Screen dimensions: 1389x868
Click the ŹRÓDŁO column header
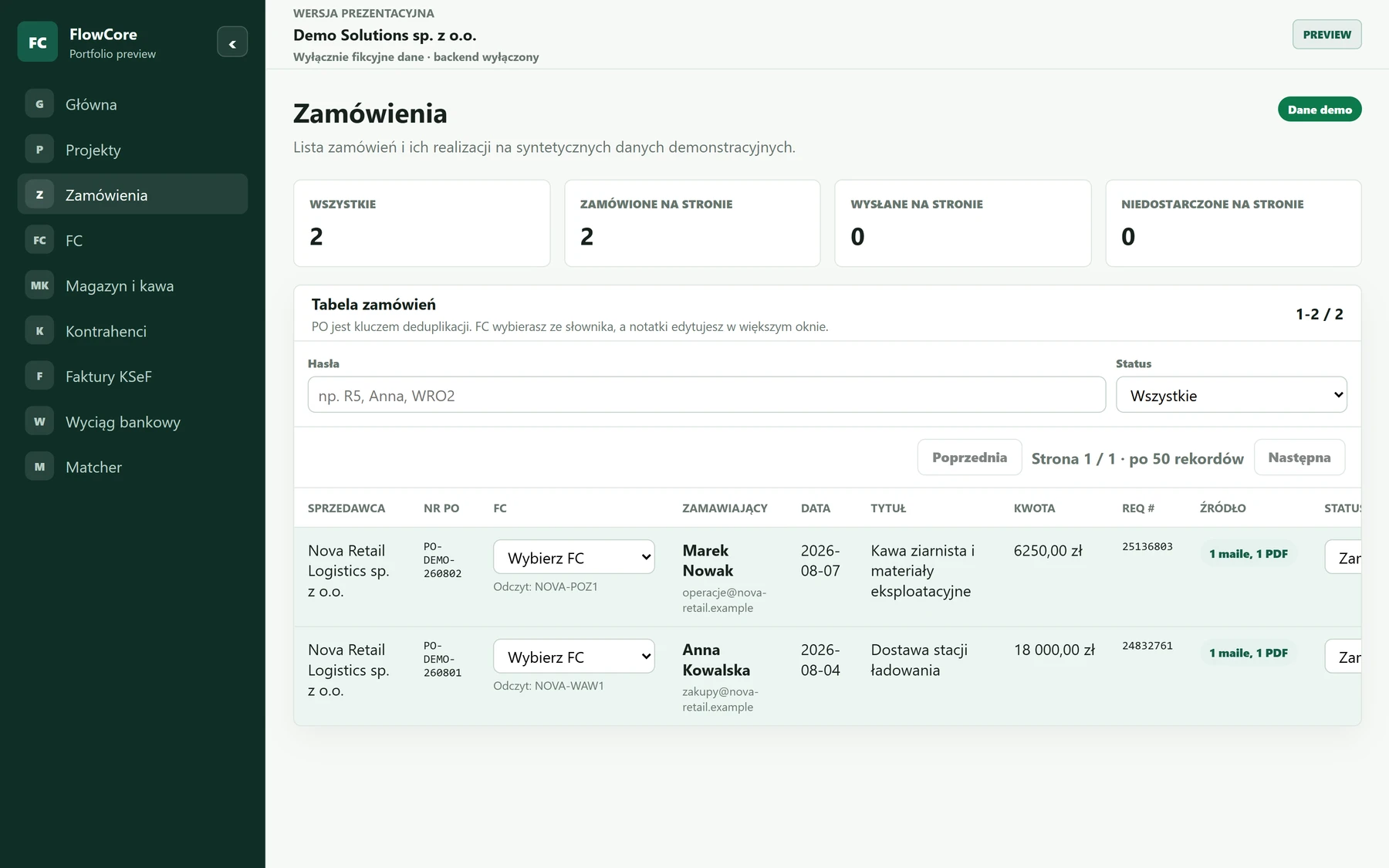tap(1222, 508)
